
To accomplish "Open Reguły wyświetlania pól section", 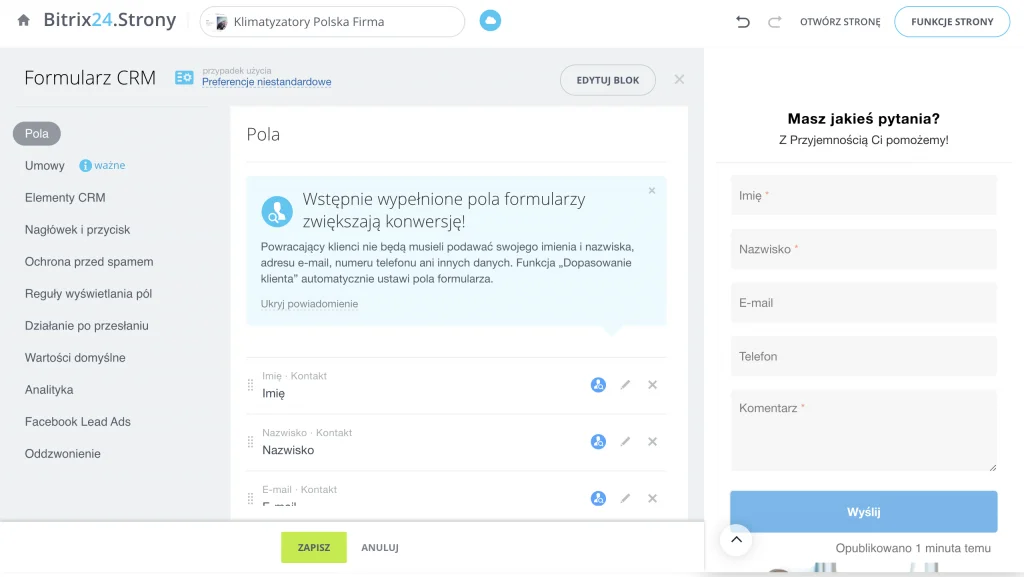I will coord(88,294).
